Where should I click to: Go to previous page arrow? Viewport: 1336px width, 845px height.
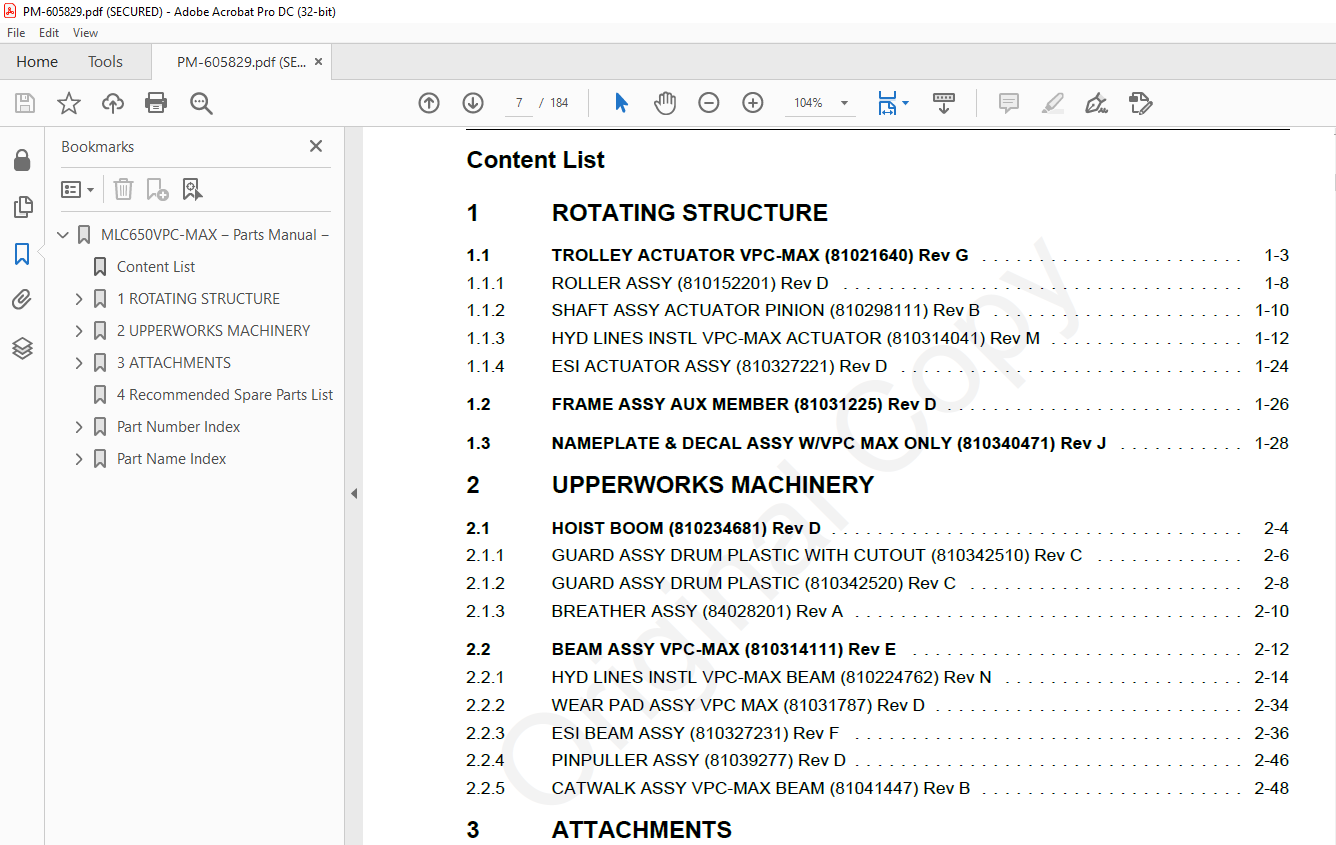click(x=429, y=103)
